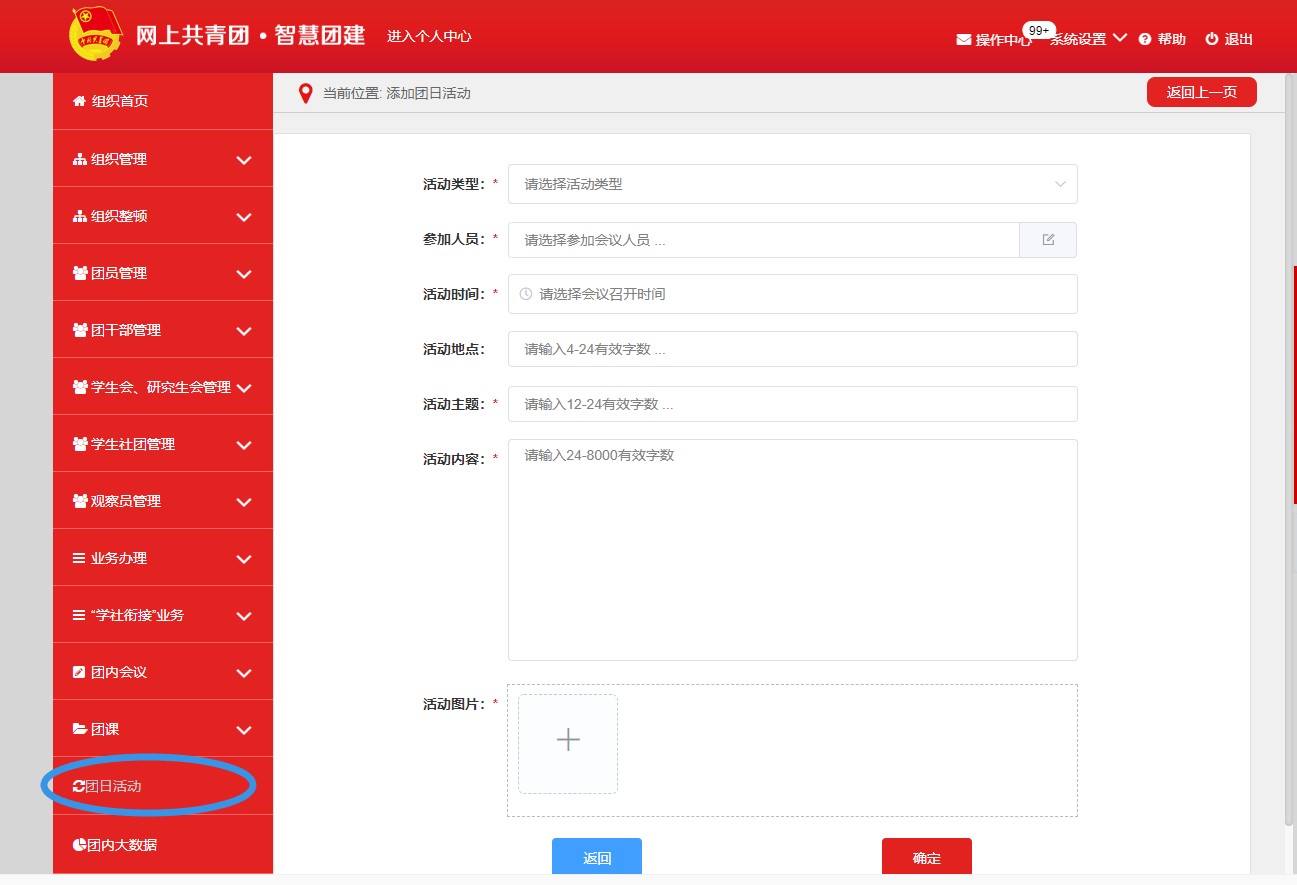1297x885 pixels.
Task: Click the hierarchy icon beside 组织整顿
Action: (x=80, y=216)
